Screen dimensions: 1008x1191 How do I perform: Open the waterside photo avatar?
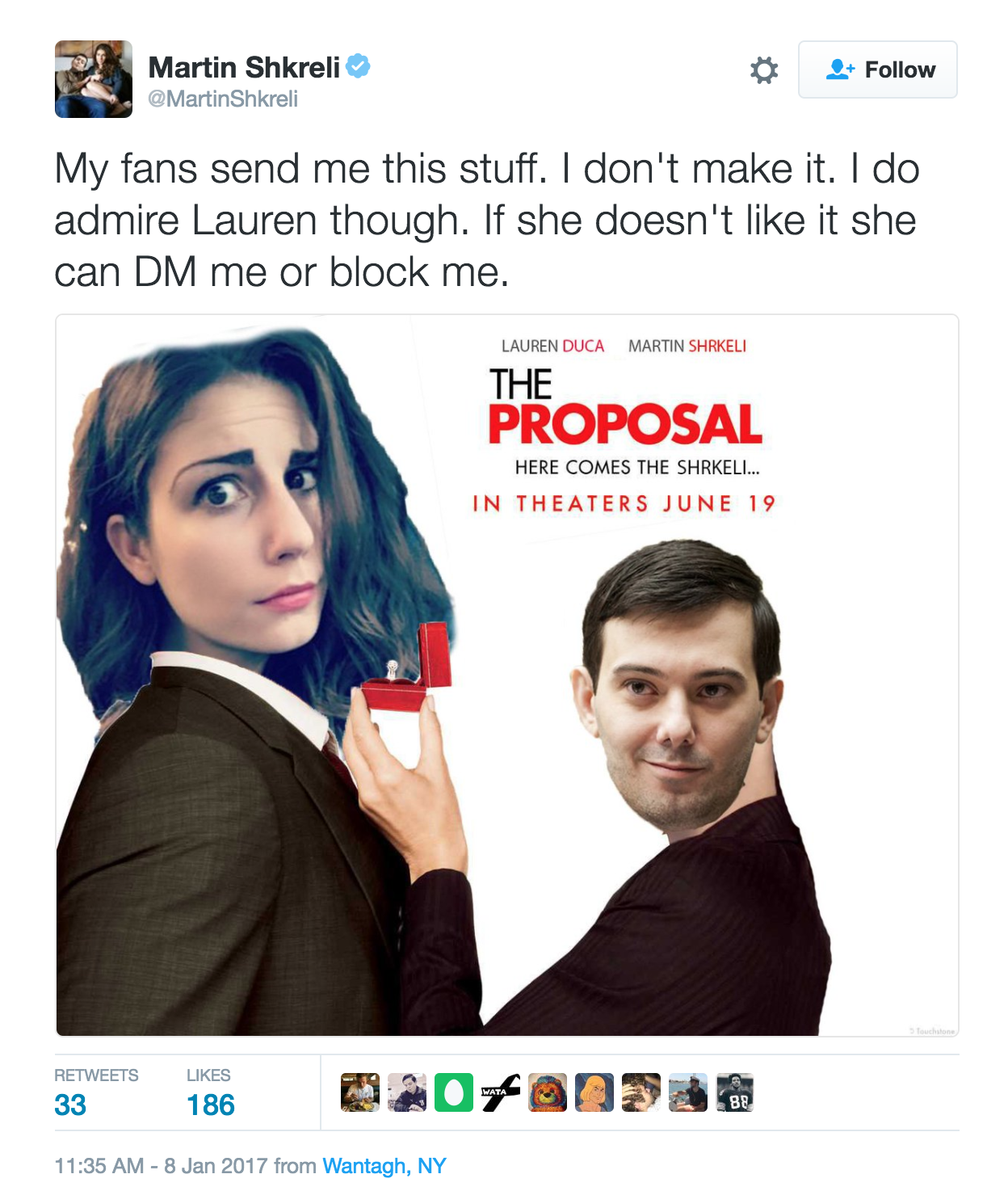coord(688,1092)
